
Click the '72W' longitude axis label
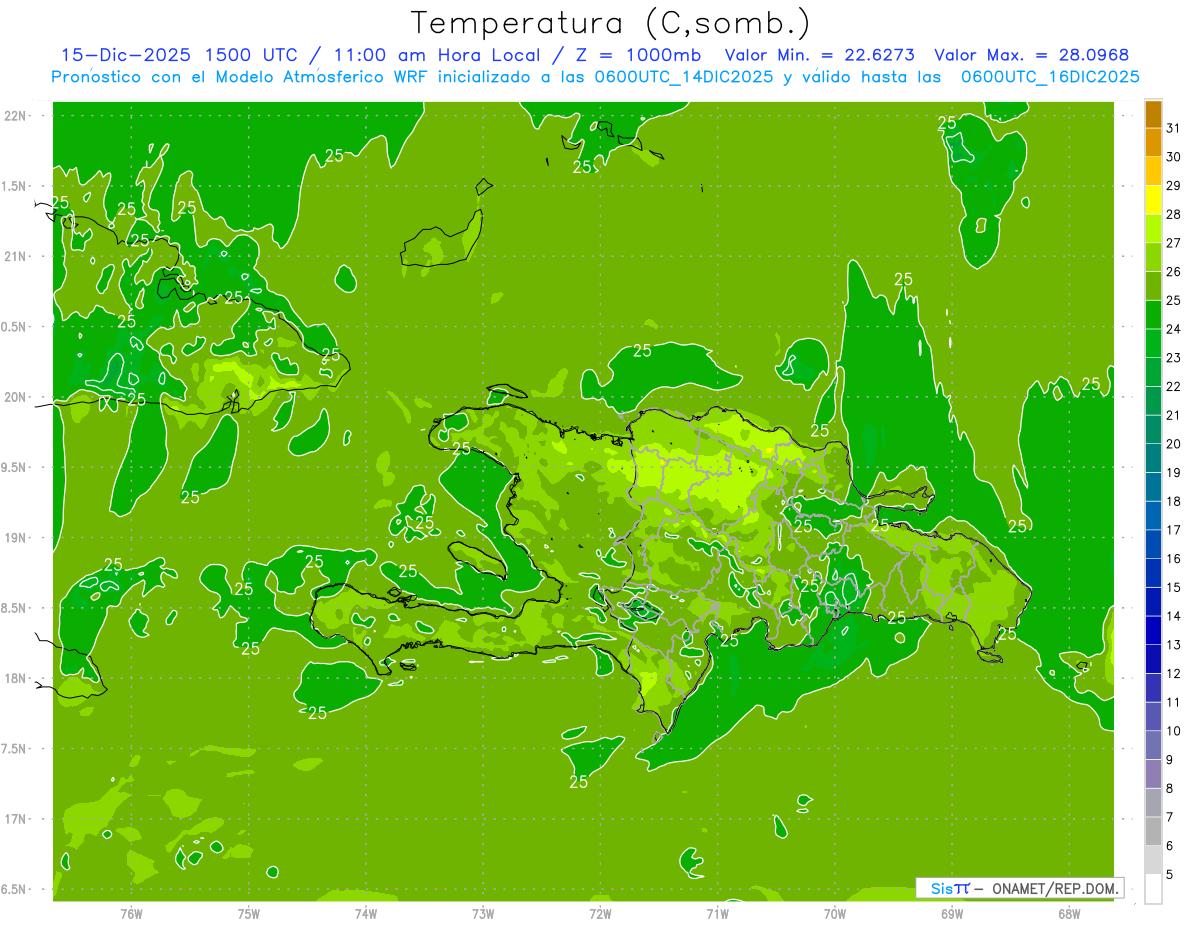tap(600, 914)
